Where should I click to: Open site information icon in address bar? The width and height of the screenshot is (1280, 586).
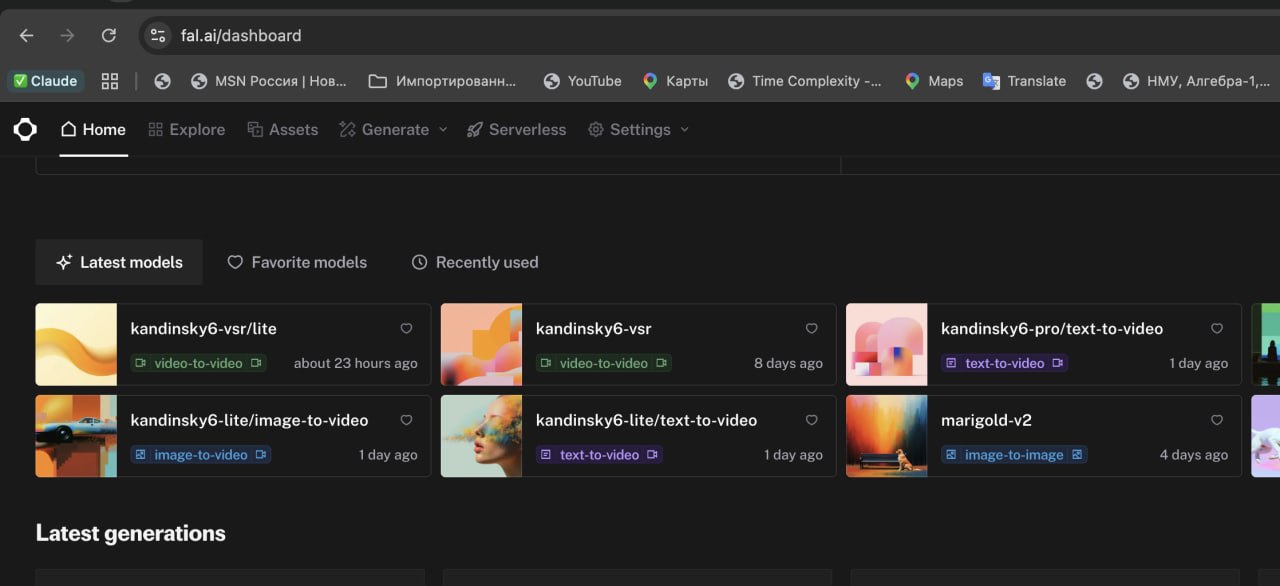pyautogui.click(x=158, y=35)
